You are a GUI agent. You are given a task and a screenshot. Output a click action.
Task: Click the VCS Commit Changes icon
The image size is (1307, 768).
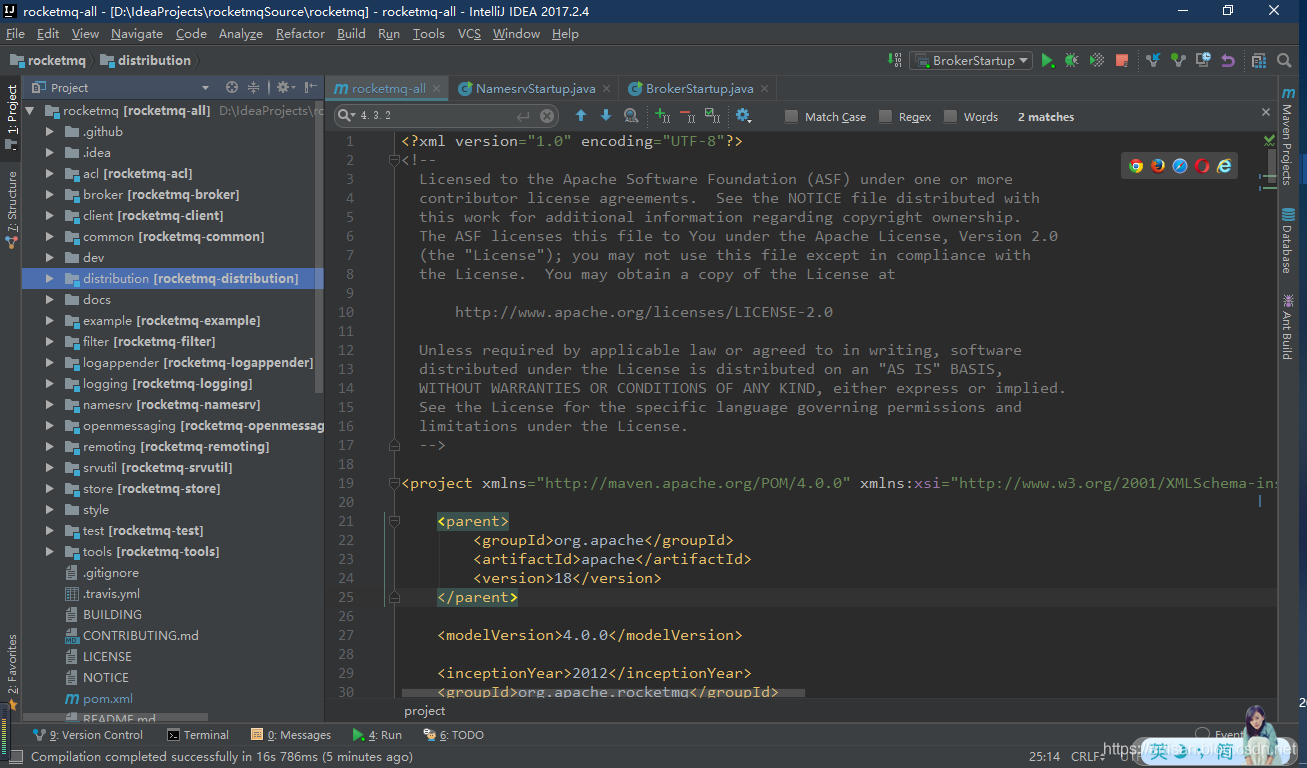pyautogui.click(x=1178, y=61)
